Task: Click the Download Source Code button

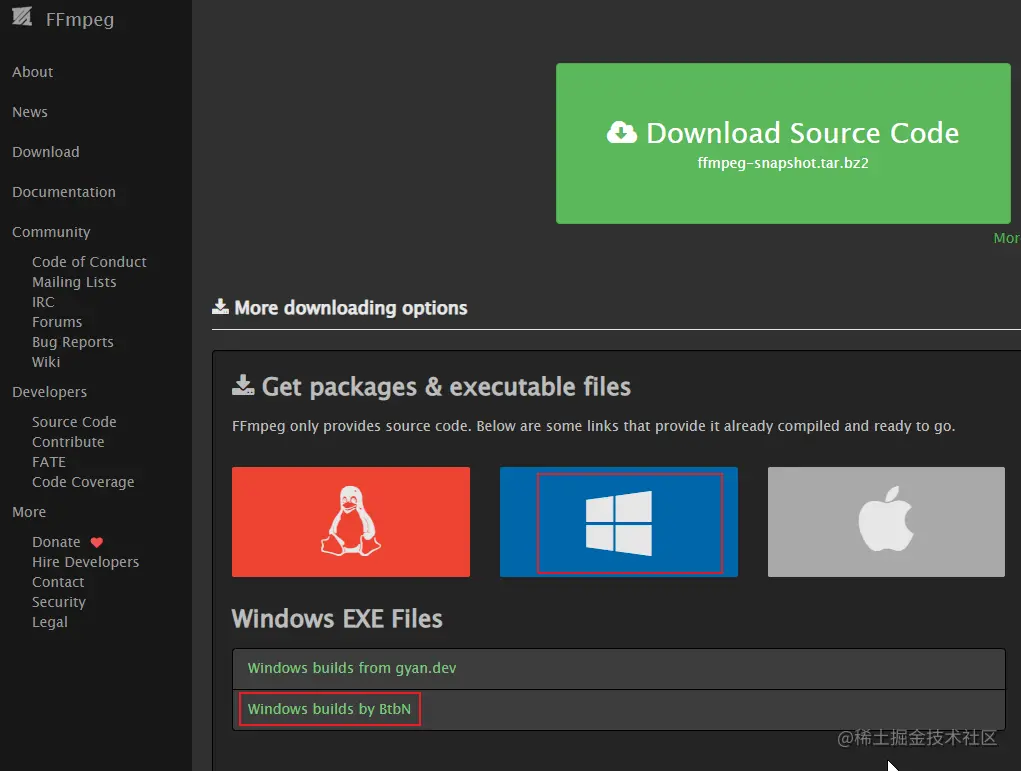Action: point(783,143)
